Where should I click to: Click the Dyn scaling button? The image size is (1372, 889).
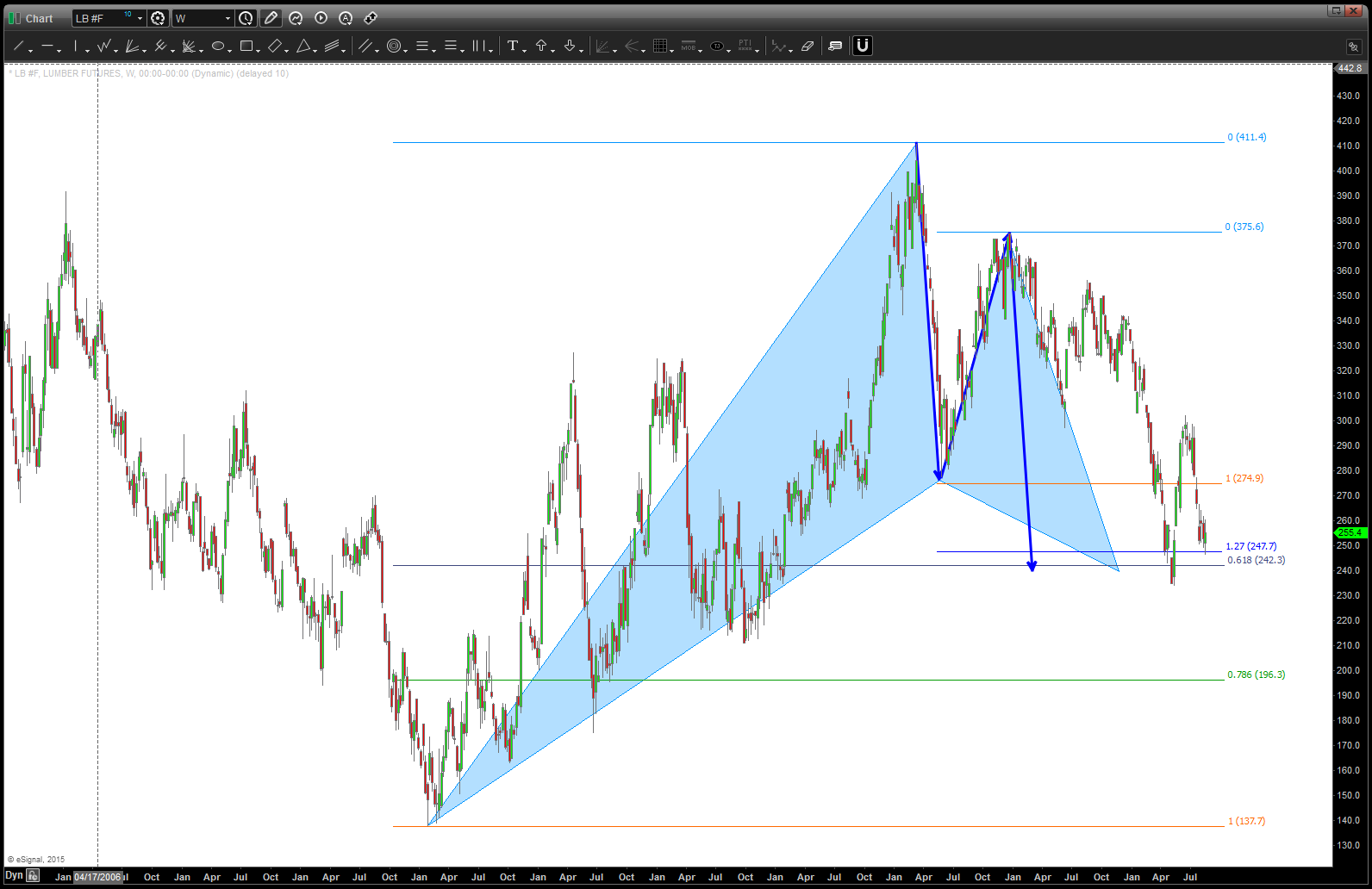[14, 876]
